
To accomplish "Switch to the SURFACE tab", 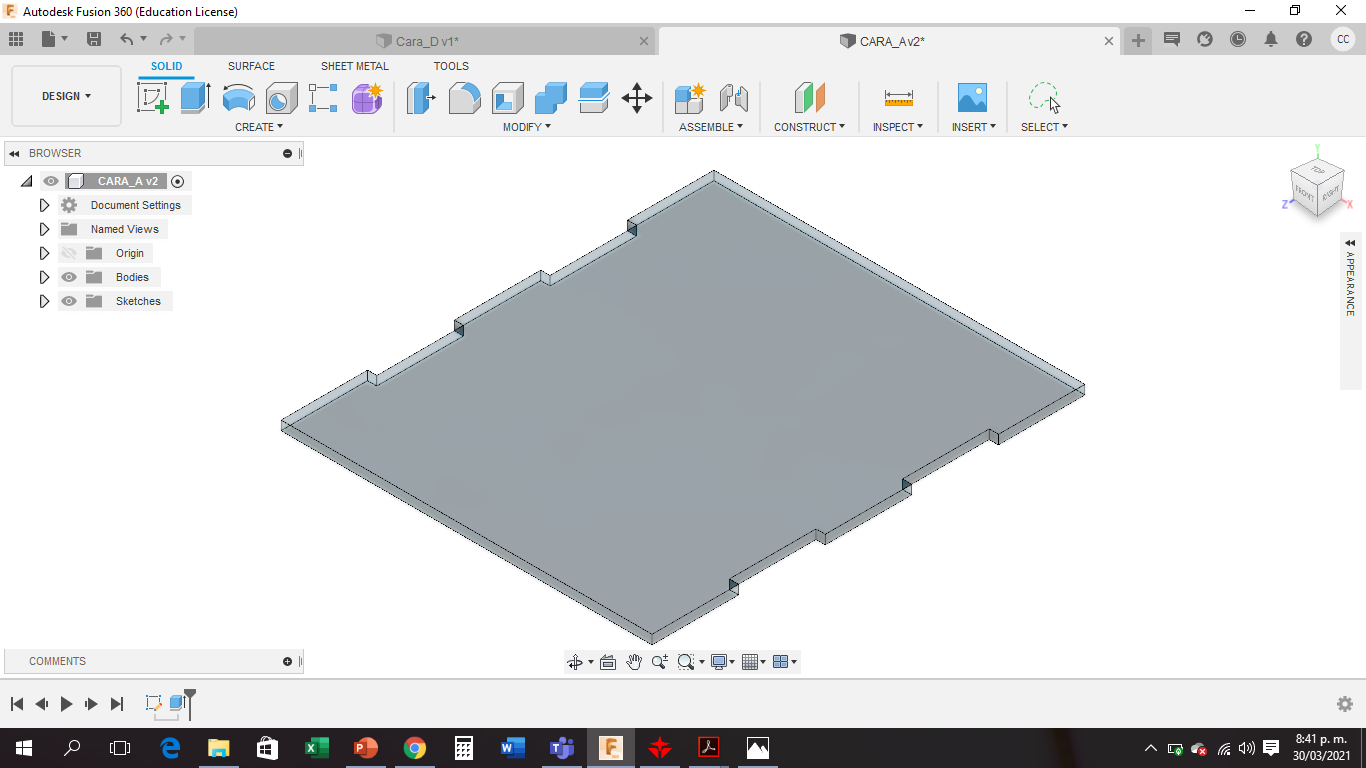I will pyautogui.click(x=251, y=66).
